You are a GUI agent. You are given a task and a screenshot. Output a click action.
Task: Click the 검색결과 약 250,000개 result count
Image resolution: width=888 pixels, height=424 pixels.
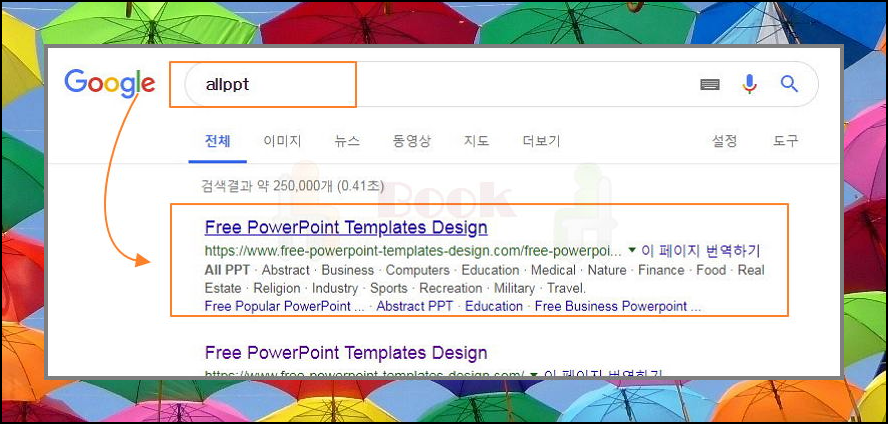coord(293,185)
